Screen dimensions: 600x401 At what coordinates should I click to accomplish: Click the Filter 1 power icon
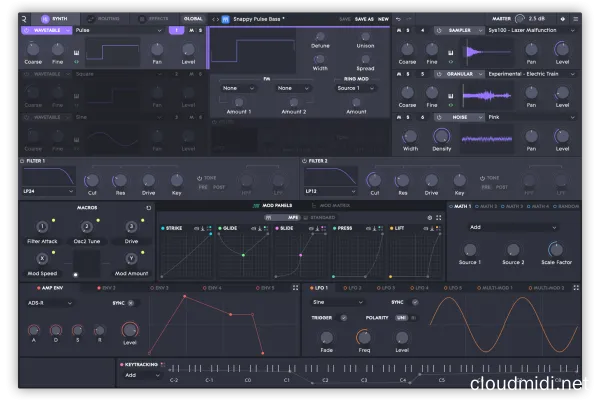pyautogui.click(x=23, y=160)
